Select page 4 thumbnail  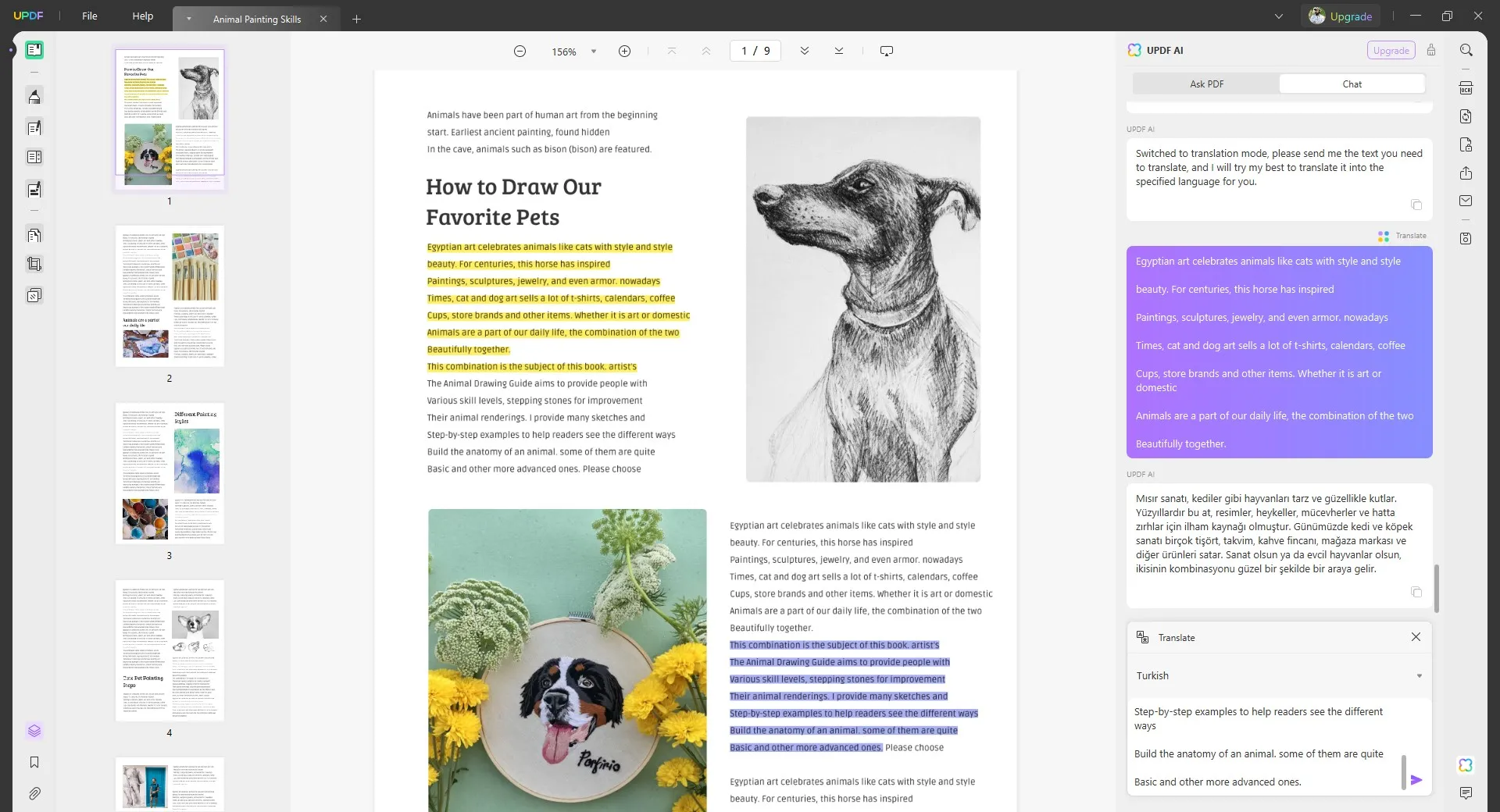pyautogui.click(x=170, y=650)
